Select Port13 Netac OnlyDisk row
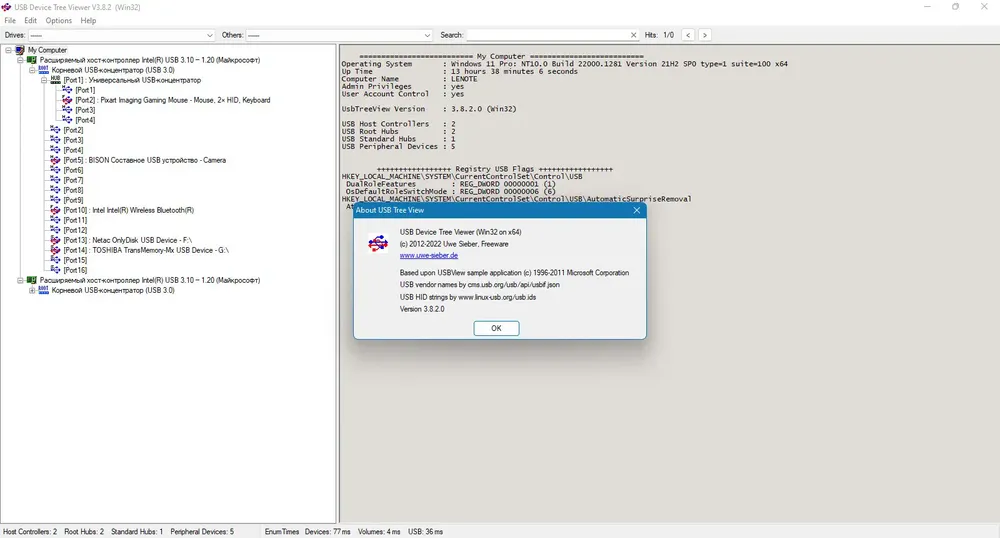Image resolution: width=1000 pixels, height=538 pixels. click(x=128, y=240)
